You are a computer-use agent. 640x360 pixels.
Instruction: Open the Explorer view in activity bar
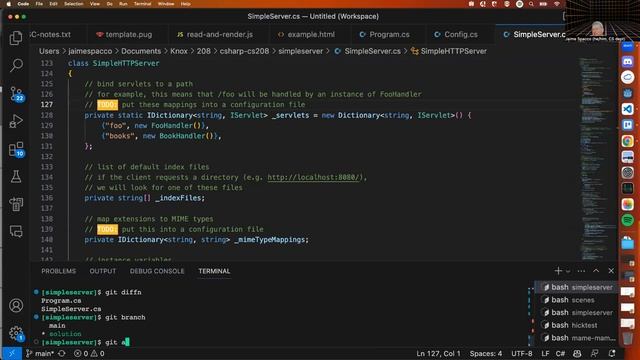(x=16, y=38)
